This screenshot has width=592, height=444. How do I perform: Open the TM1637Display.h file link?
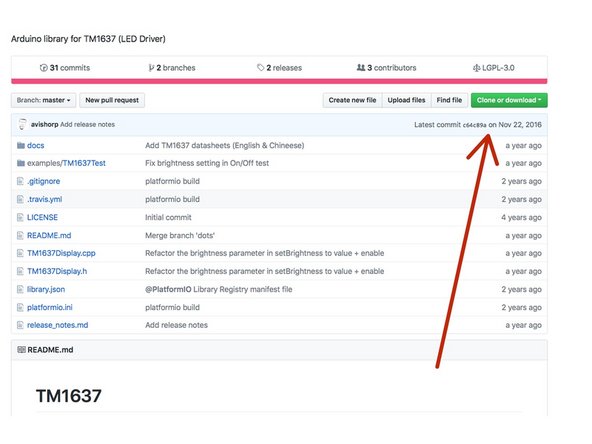(57, 271)
